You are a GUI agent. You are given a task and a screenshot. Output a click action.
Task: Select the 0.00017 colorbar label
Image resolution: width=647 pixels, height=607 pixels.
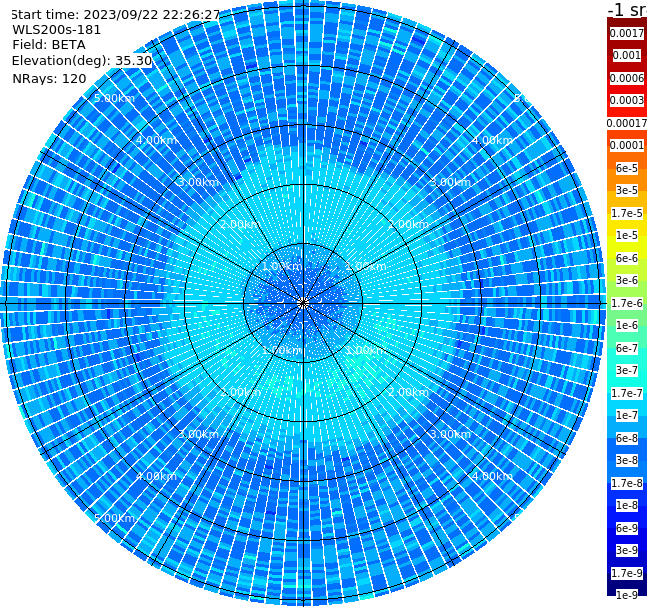click(x=627, y=123)
